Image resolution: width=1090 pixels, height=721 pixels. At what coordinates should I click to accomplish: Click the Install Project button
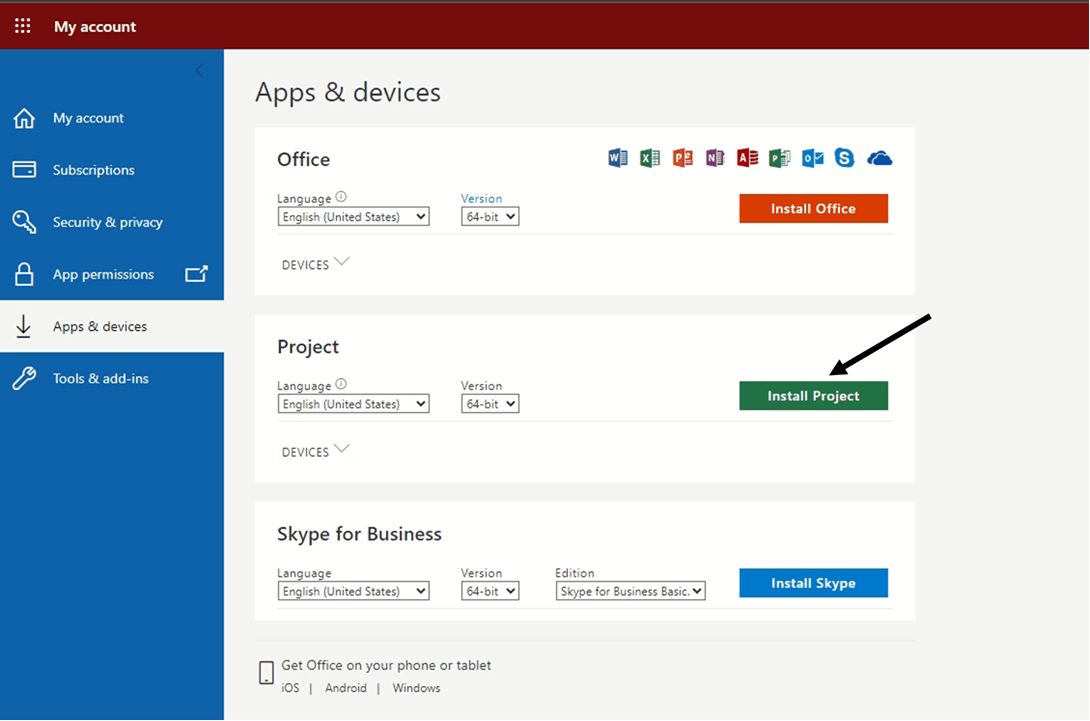tap(813, 396)
